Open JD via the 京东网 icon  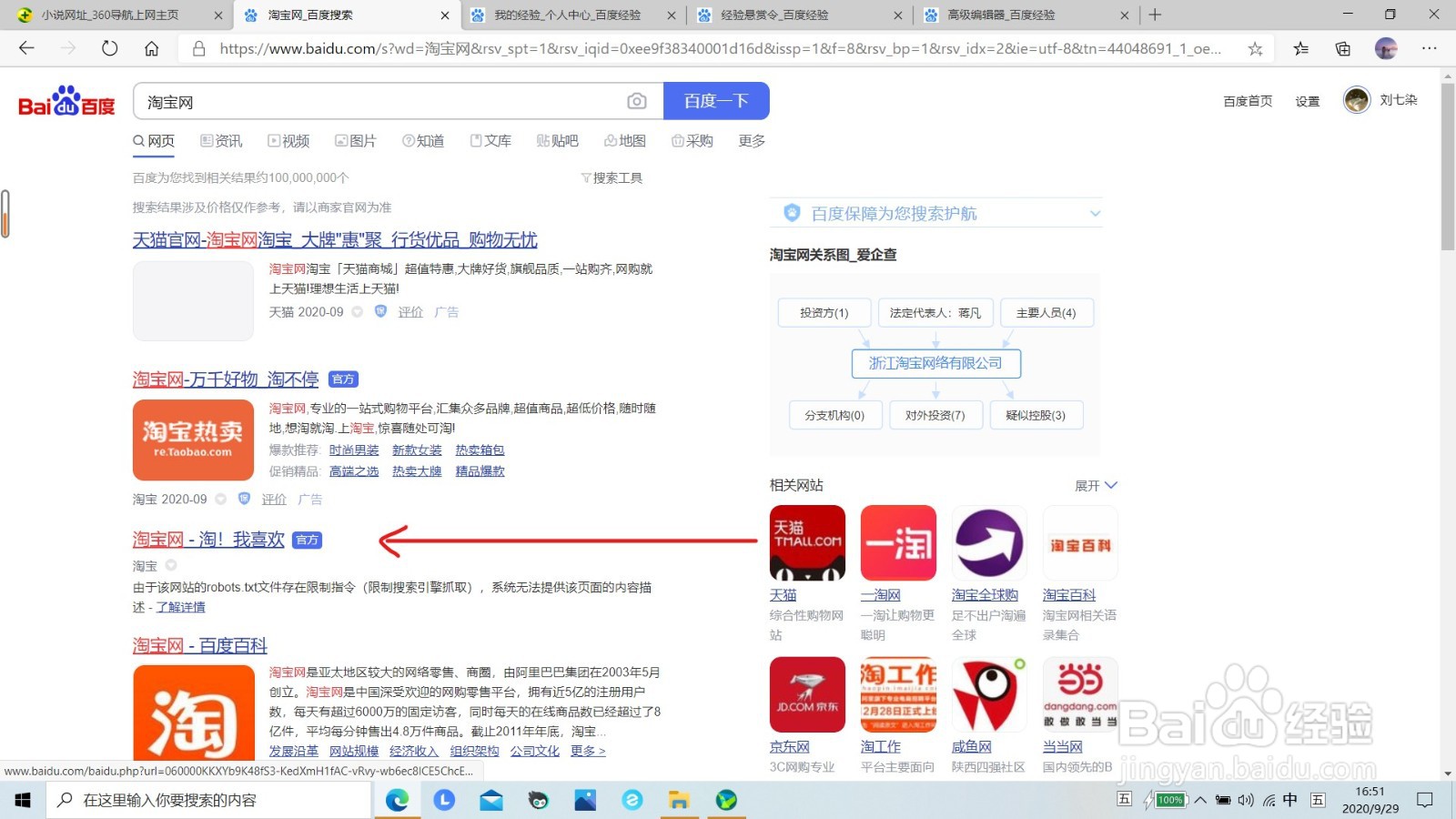[x=806, y=694]
